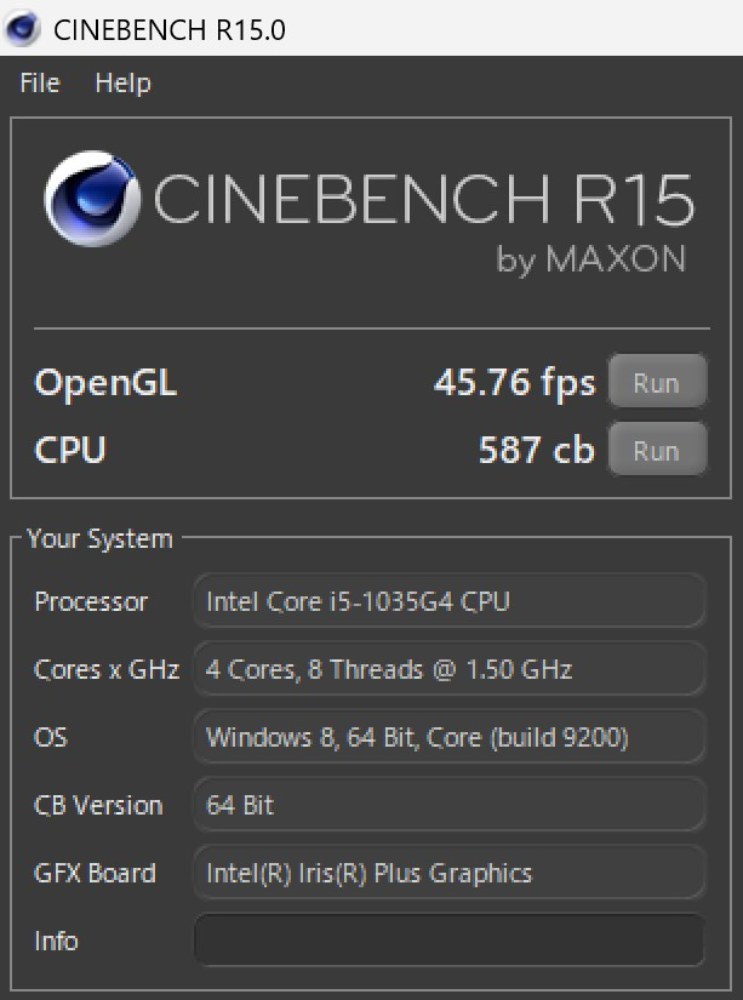The image size is (743, 1000).
Task: Click the Processor field showing i5-1035G4
Action: (450, 601)
